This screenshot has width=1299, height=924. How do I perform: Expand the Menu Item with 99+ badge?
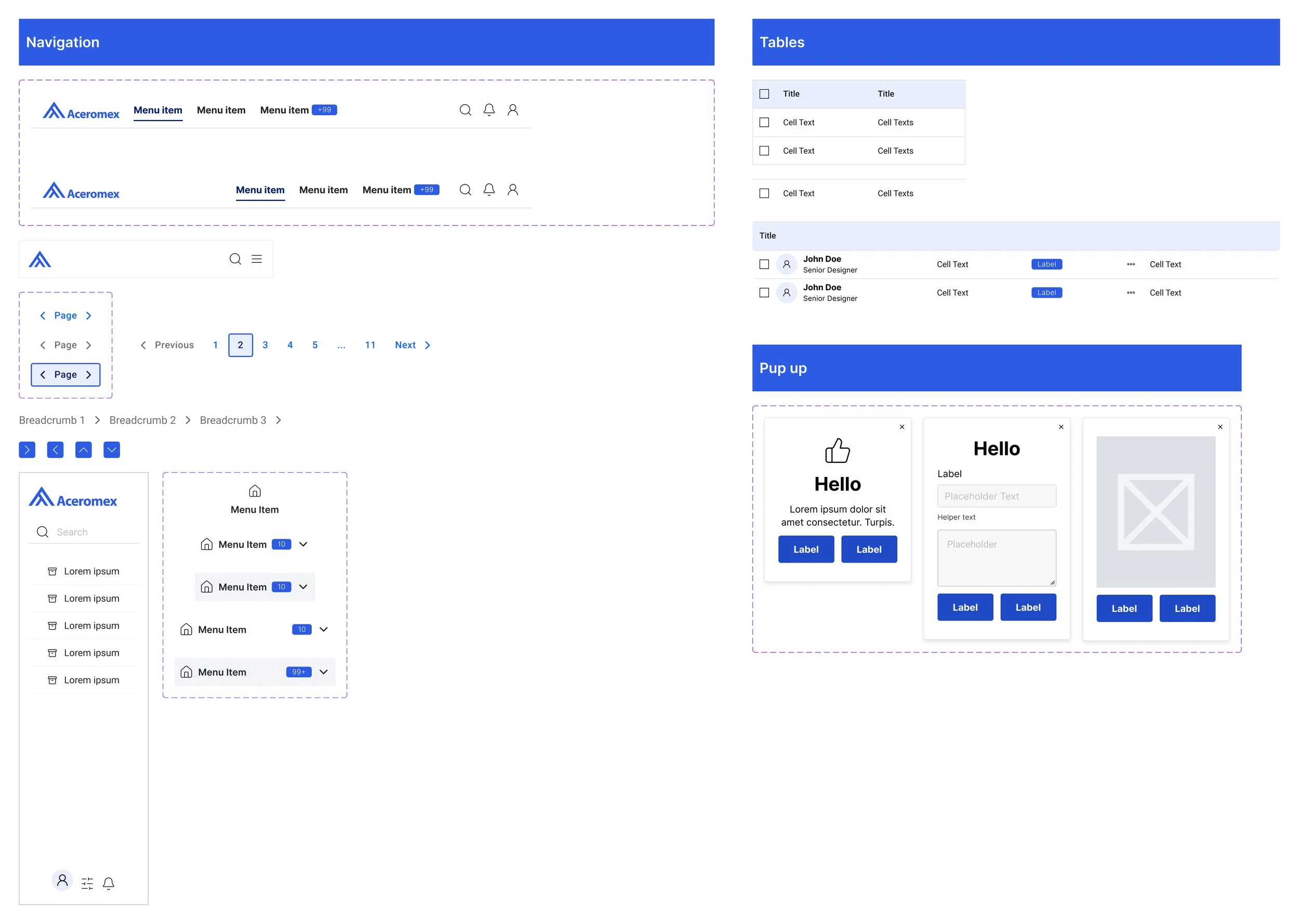tap(323, 672)
